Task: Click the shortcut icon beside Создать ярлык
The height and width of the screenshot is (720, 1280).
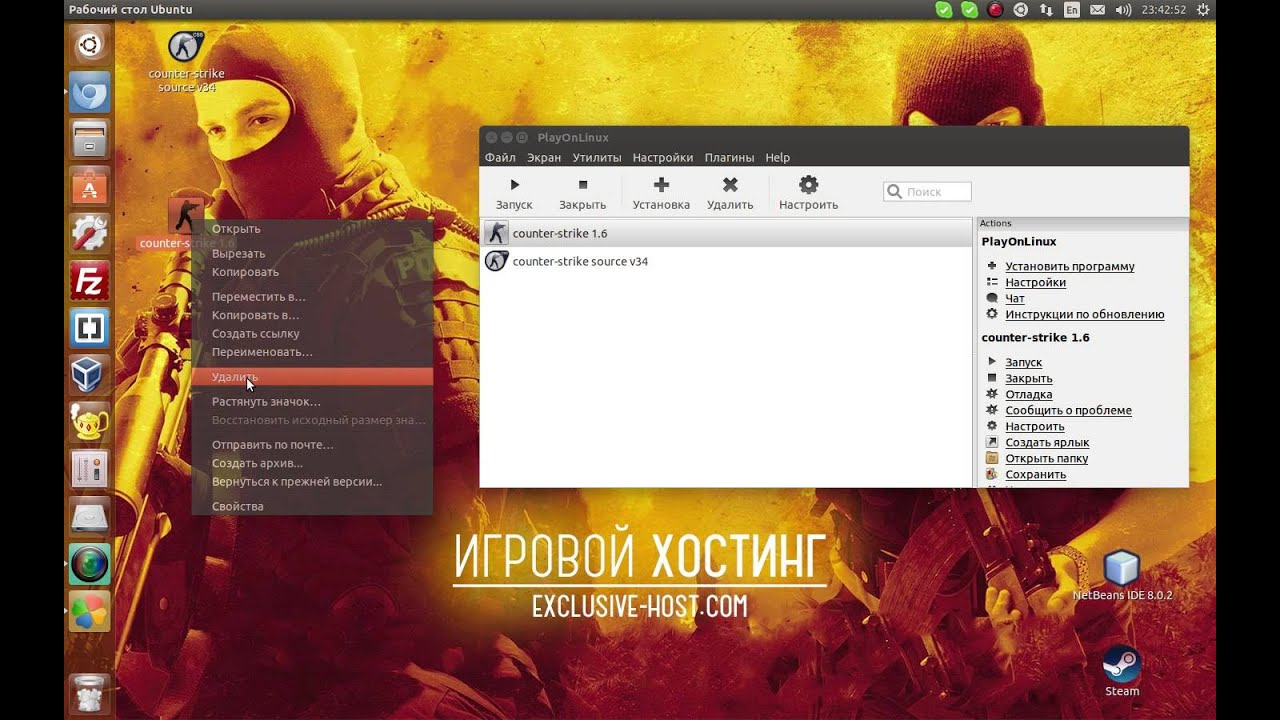Action: [992, 442]
